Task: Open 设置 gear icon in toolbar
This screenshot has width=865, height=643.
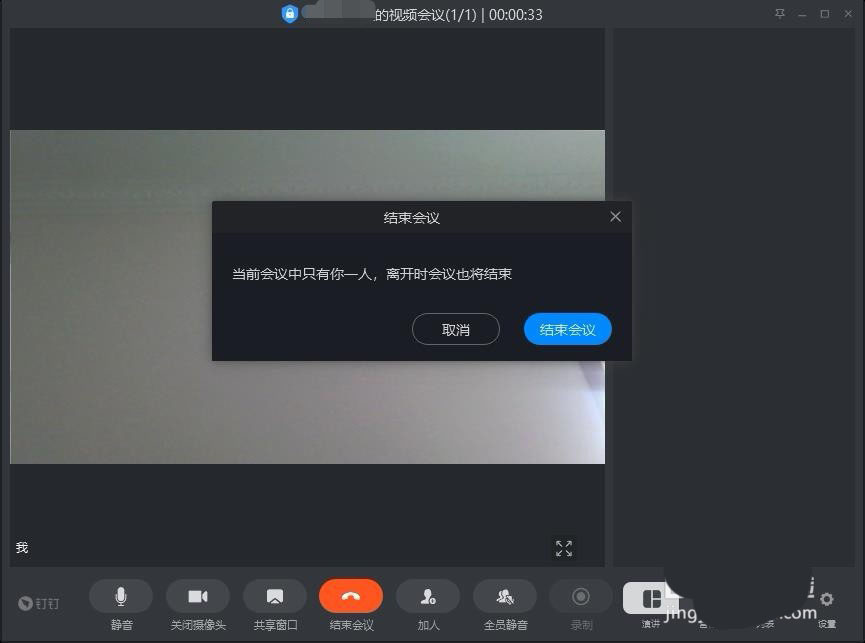Action: click(826, 599)
